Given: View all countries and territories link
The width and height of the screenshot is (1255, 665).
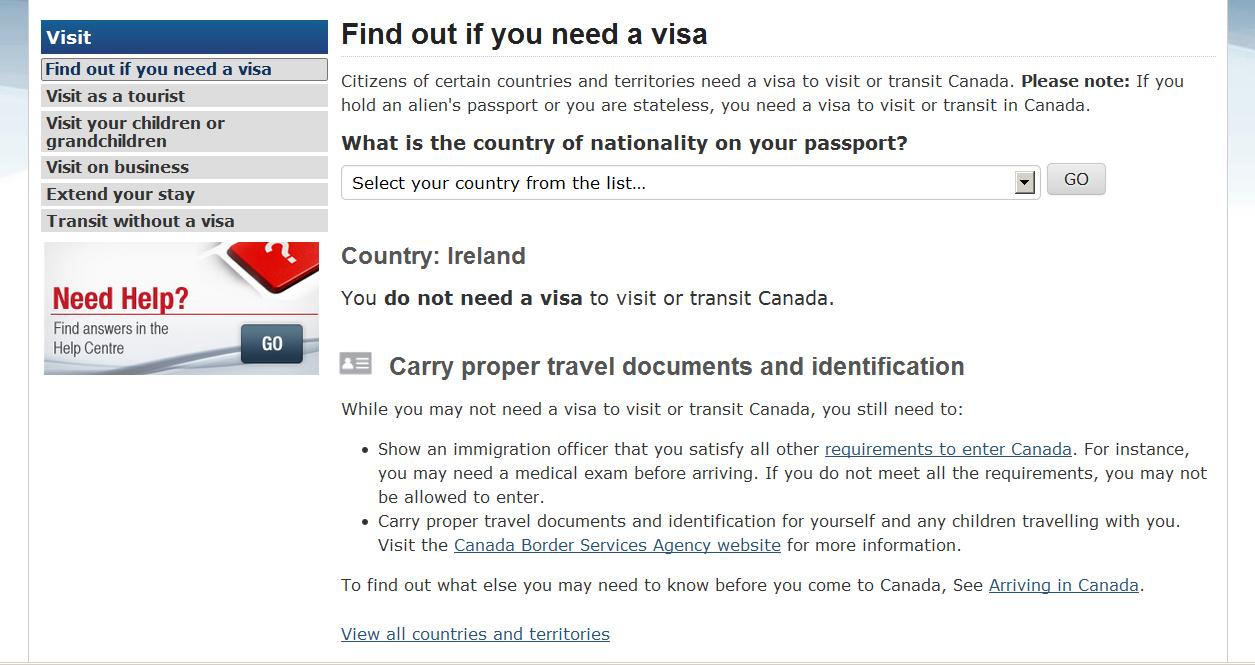Looking at the screenshot, I should [x=475, y=634].
